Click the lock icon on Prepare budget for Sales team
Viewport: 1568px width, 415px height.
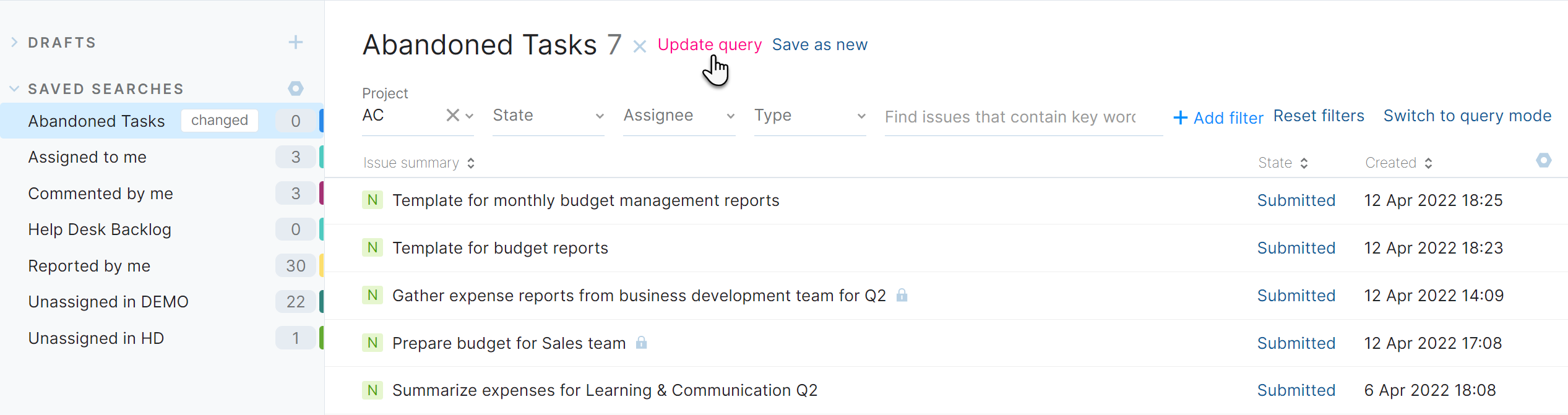[x=642, y=343]
